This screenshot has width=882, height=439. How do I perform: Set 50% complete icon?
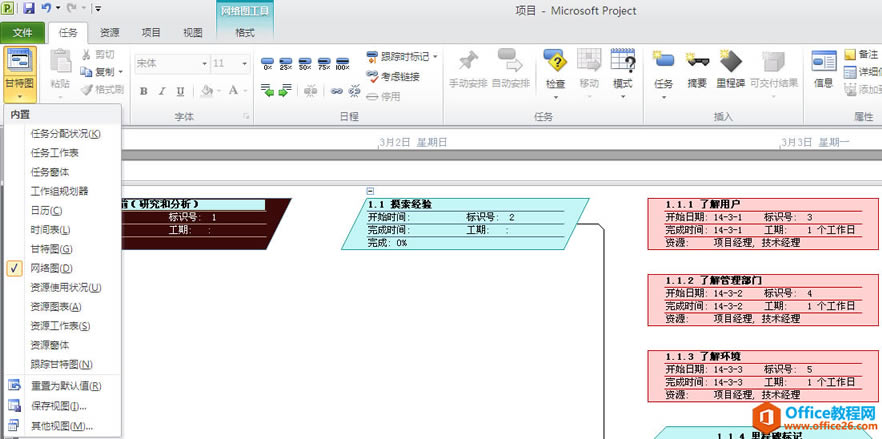point(305,63)
